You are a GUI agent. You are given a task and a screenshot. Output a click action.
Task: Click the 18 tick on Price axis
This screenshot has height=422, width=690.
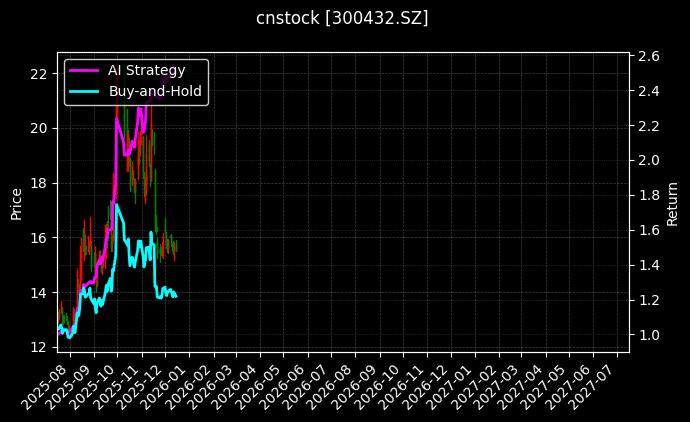39,183
